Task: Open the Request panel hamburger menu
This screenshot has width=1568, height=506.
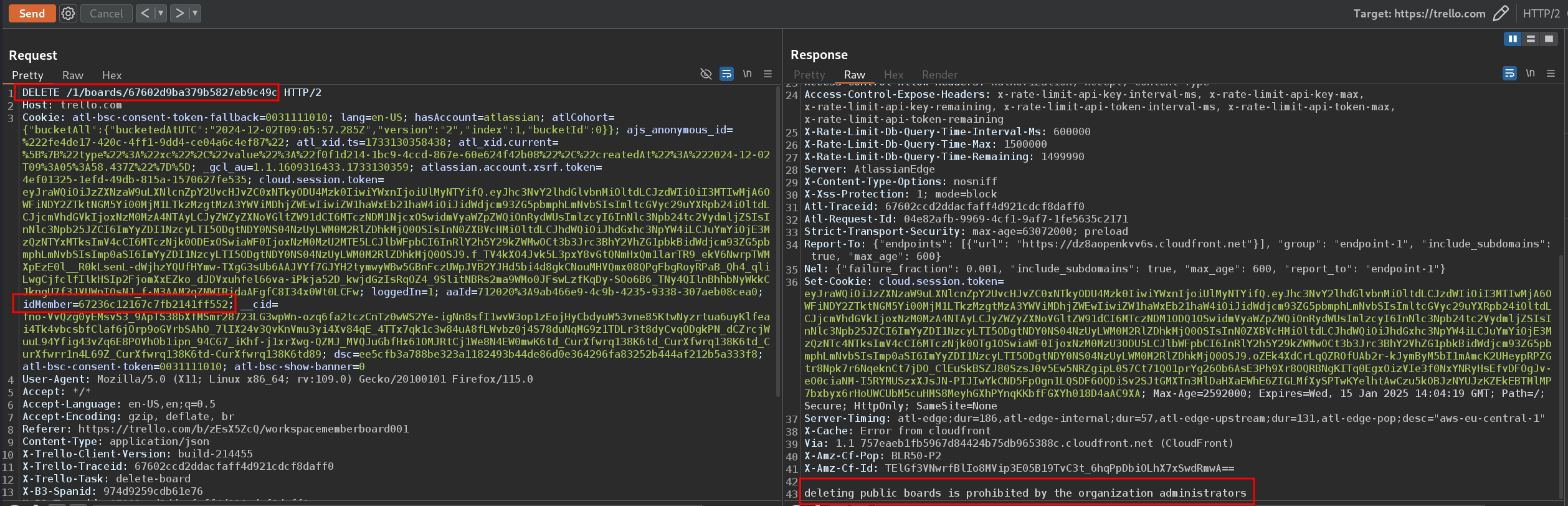Action: click(767, 74)
